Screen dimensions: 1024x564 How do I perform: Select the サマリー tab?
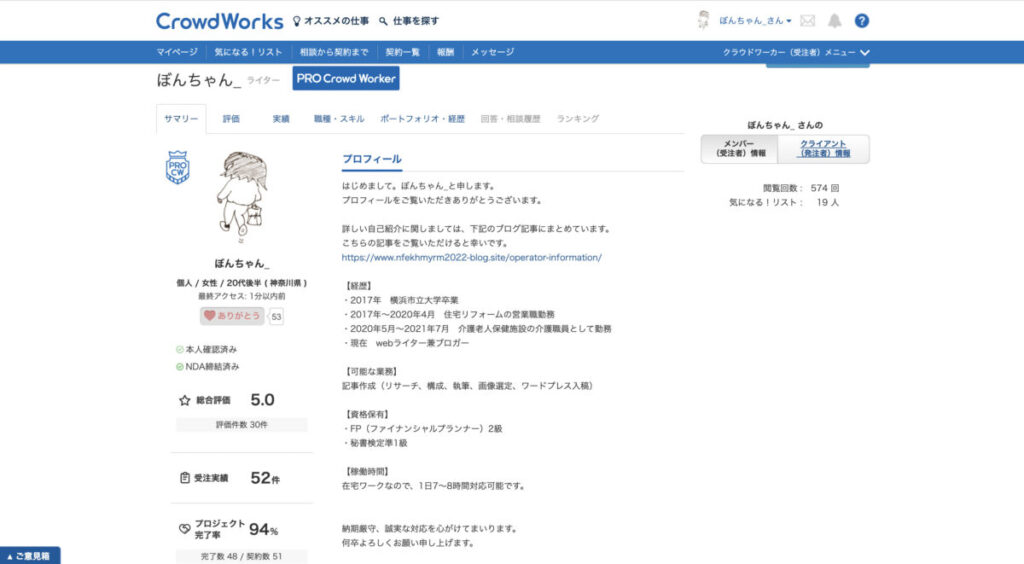(x=181, y=119)
